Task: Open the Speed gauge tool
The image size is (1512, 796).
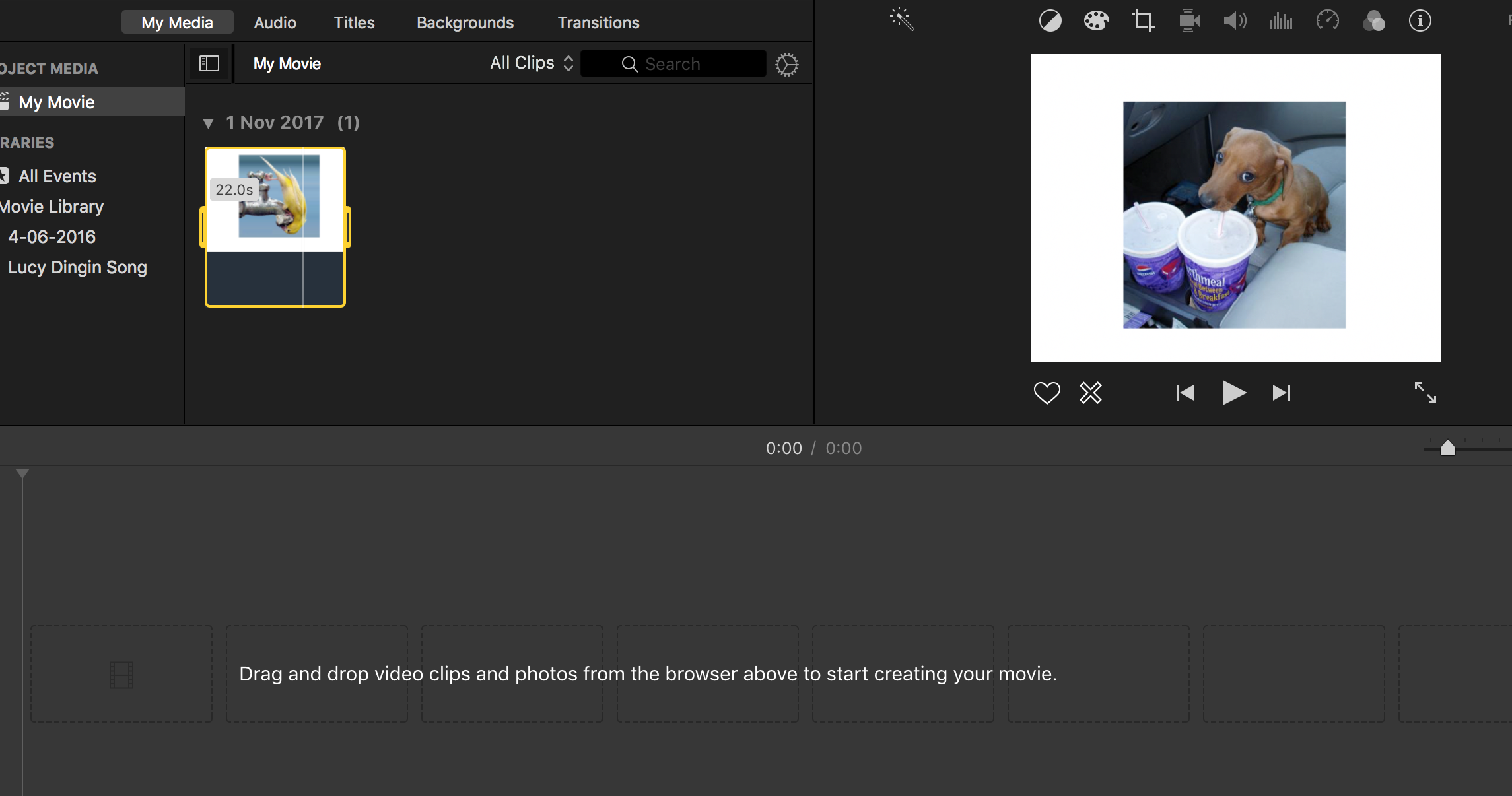Action: pos(1327,21)
